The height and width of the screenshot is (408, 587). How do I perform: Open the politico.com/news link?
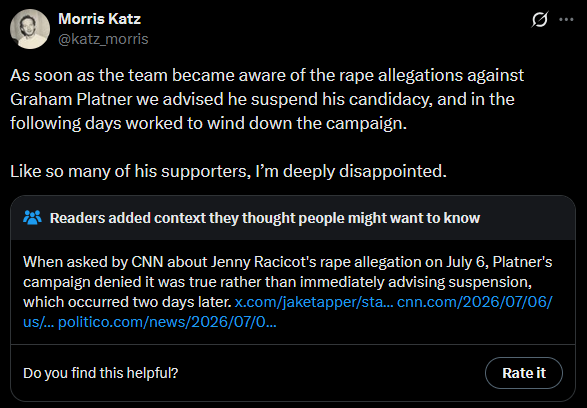tap(167, 322)
